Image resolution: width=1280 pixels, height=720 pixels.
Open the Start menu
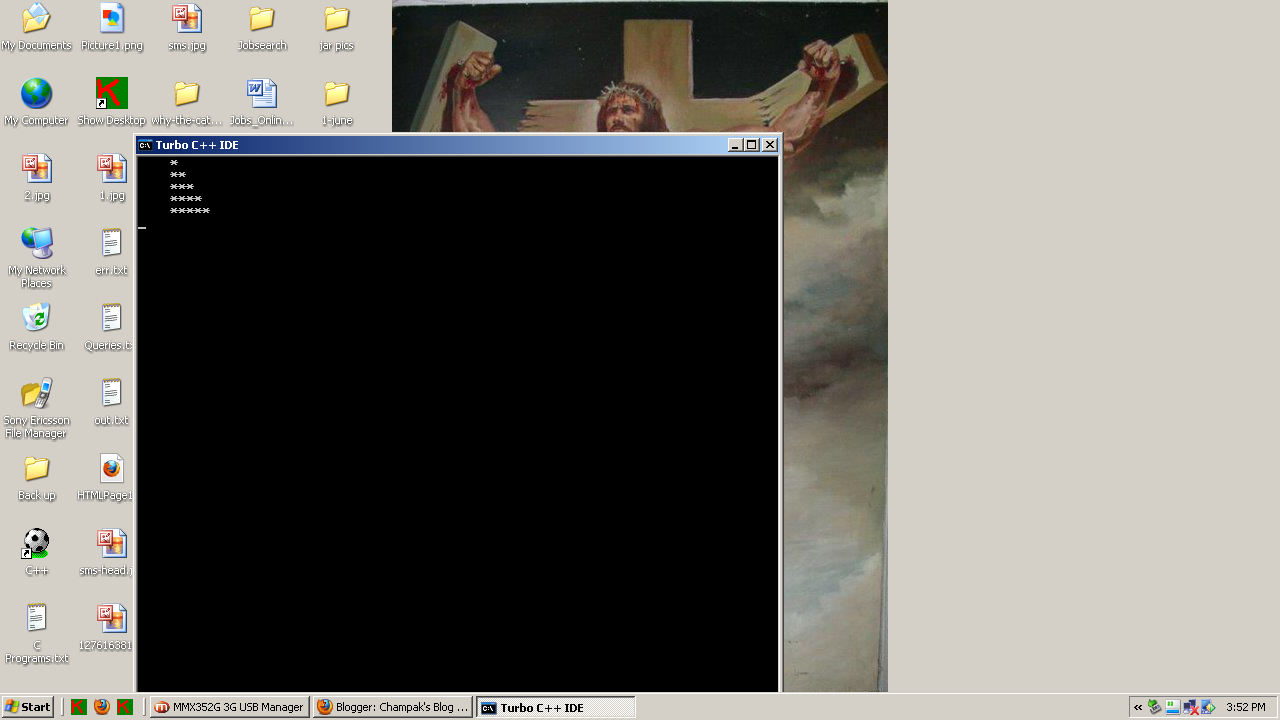tap(28, 707)
